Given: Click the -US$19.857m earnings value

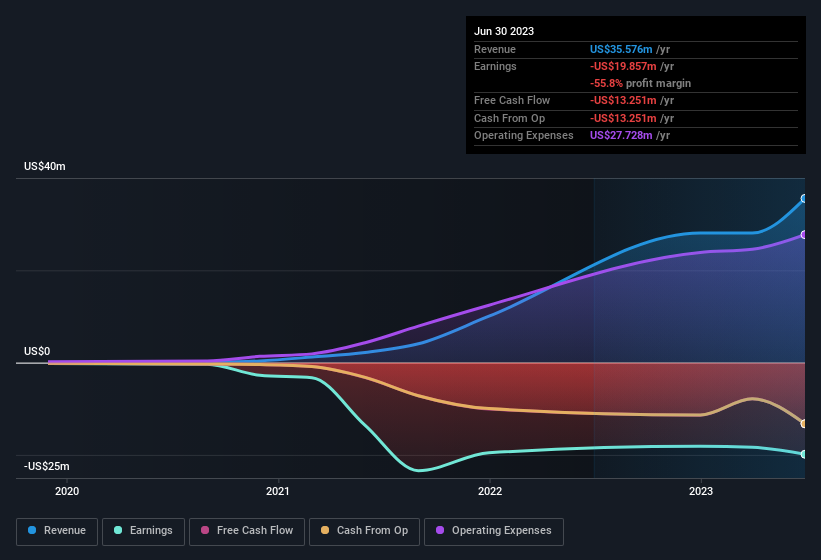Looking at the screenshot, I should click(x=623, y=66).
